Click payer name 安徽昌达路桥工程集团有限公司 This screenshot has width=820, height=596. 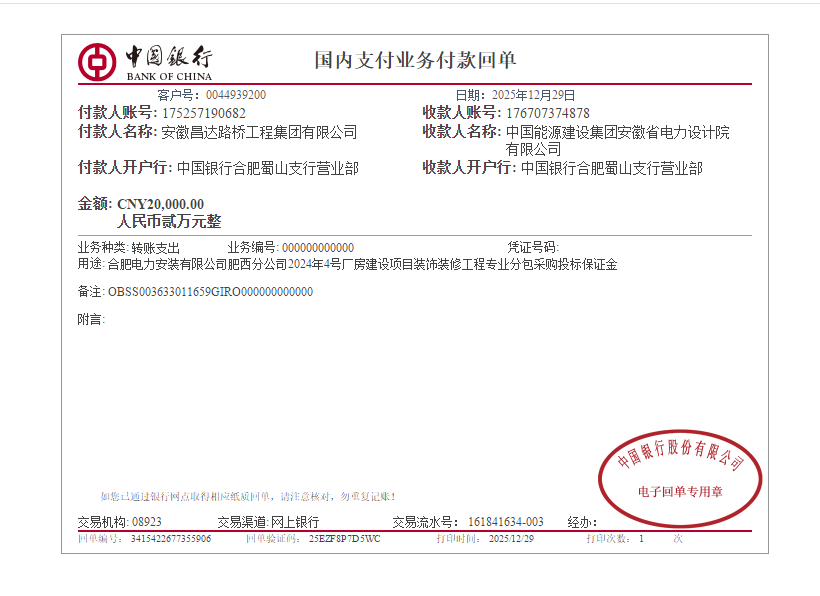point(259,132)
